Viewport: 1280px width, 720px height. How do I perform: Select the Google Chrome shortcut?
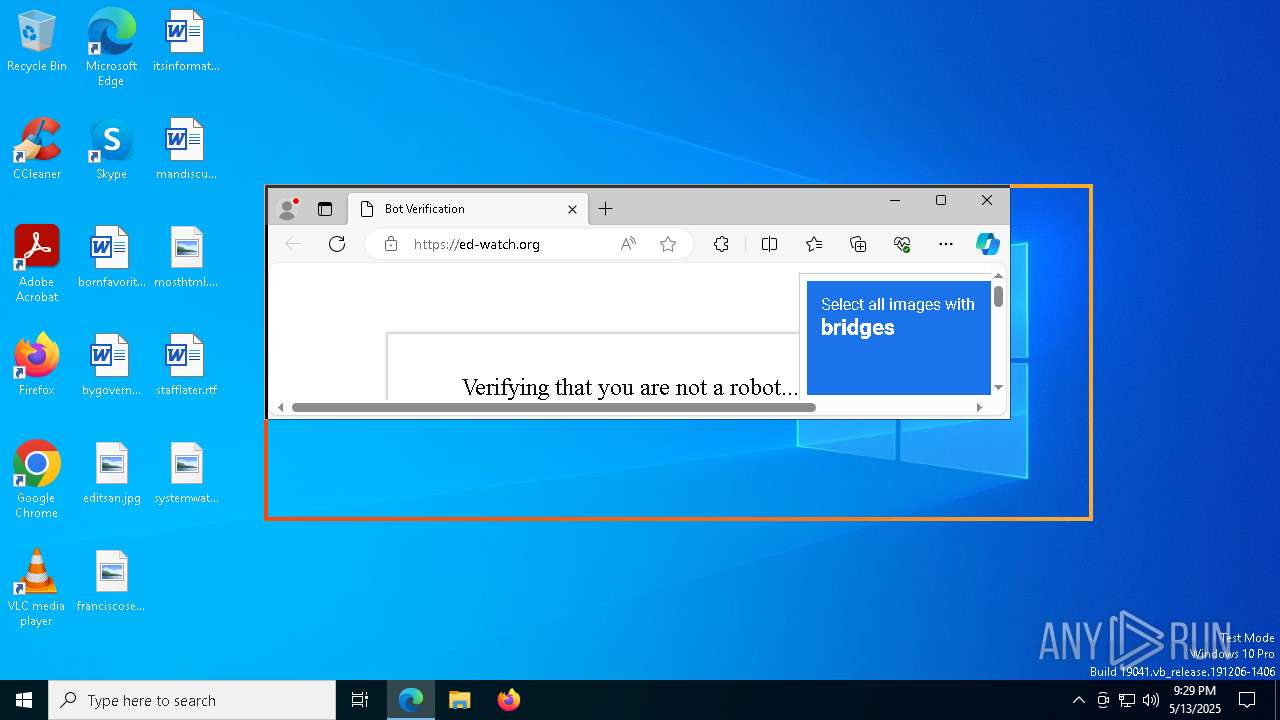[37, 479]
